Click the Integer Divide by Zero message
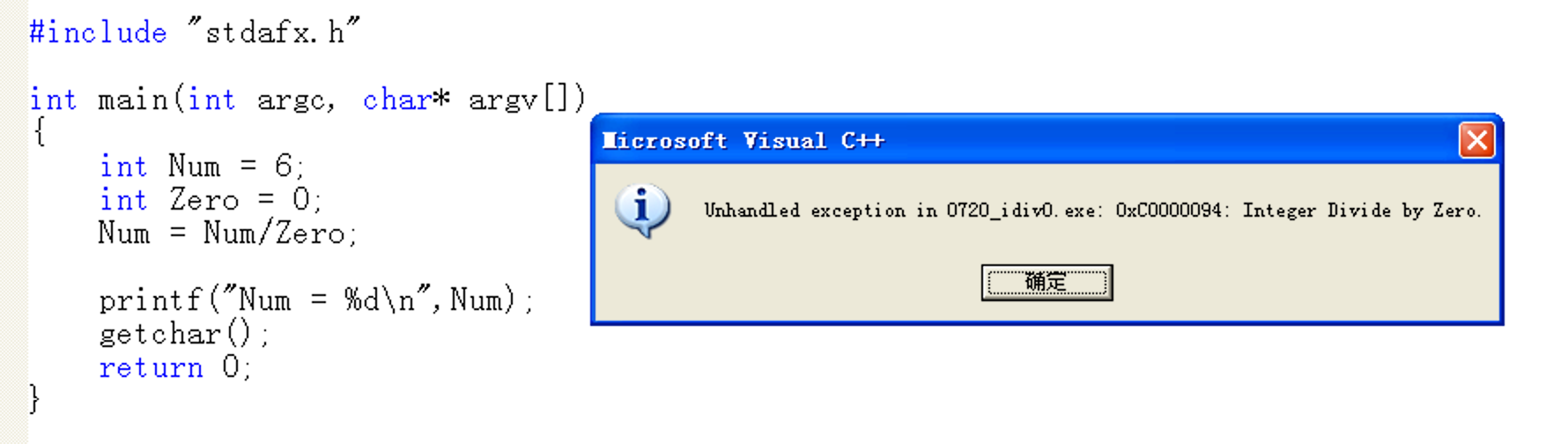The width and height of the screenshot is (1568, 444). pos(1362,211)
